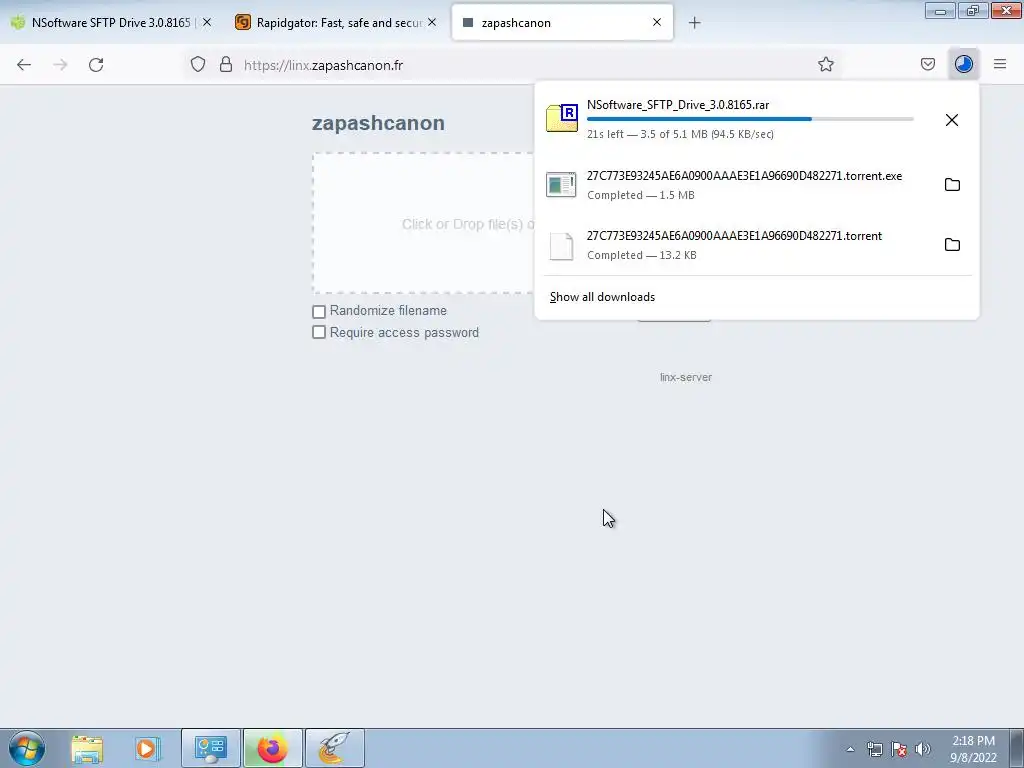Click the zapashcanon page heading link

tap(378, 123)
